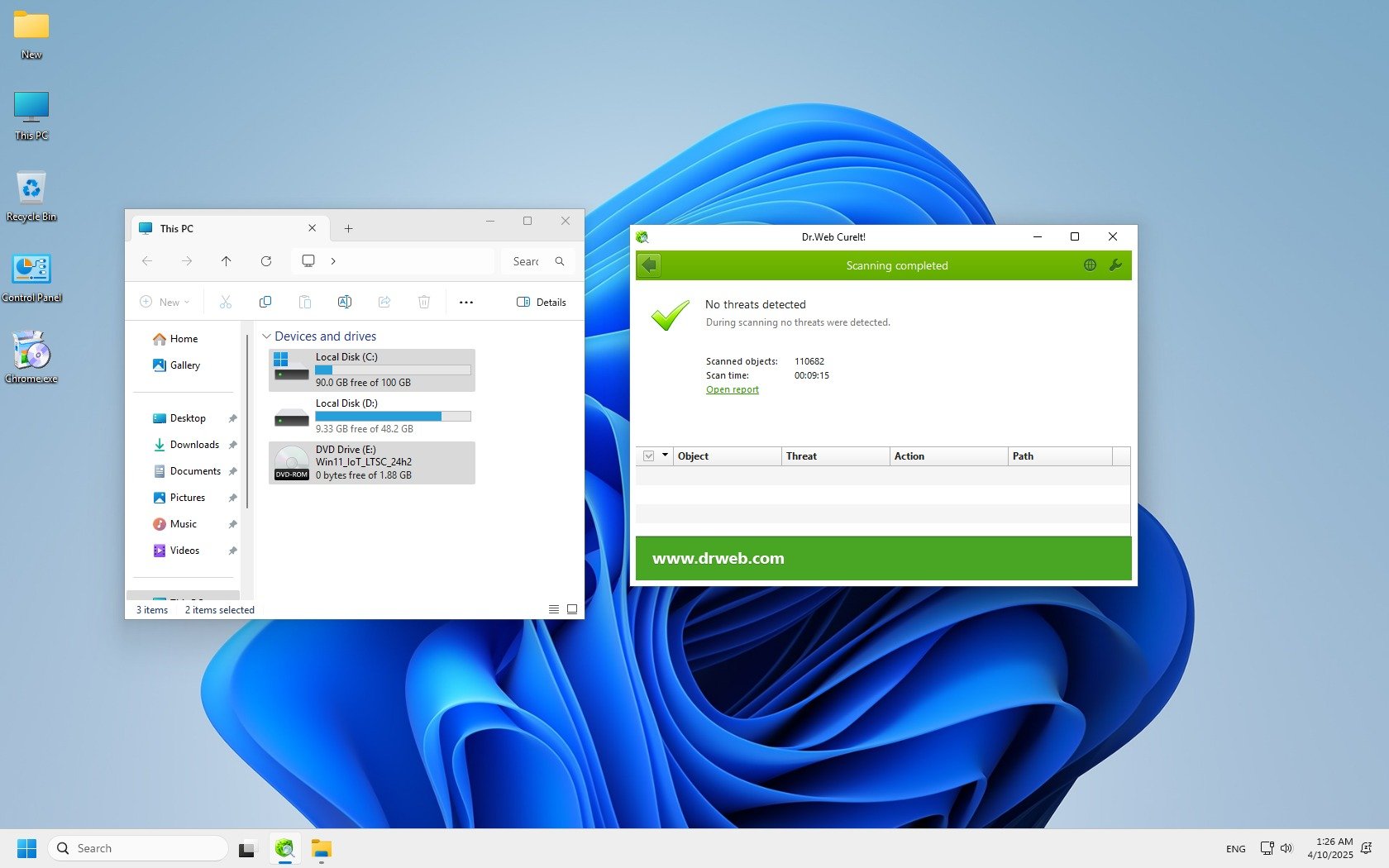Screen dimensions: 1389x868
Task: Refresh the This PC view
Action: [x=266, y=261]
